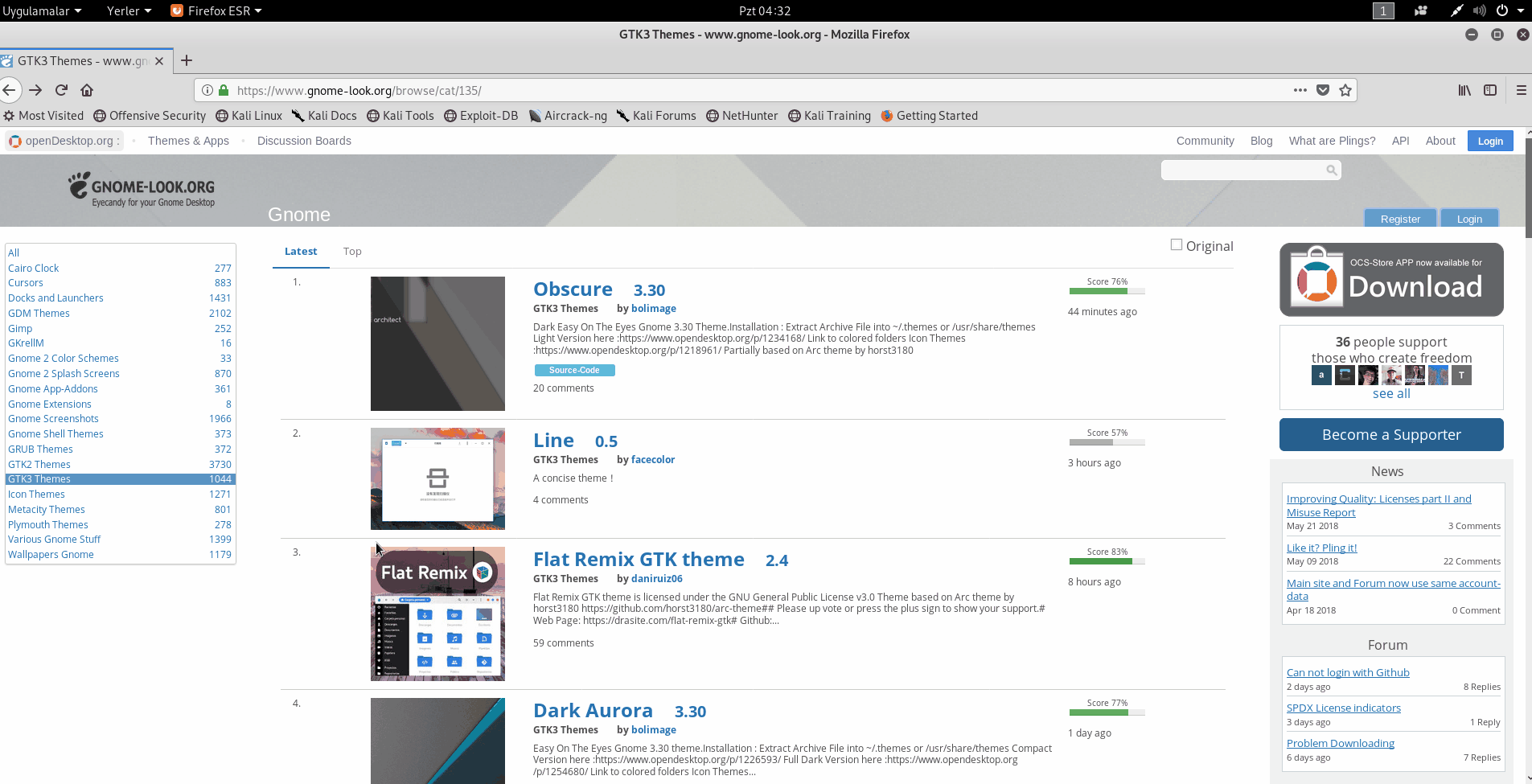
Task: Select Wallpapers Gnome category
Action: point(51,554)
